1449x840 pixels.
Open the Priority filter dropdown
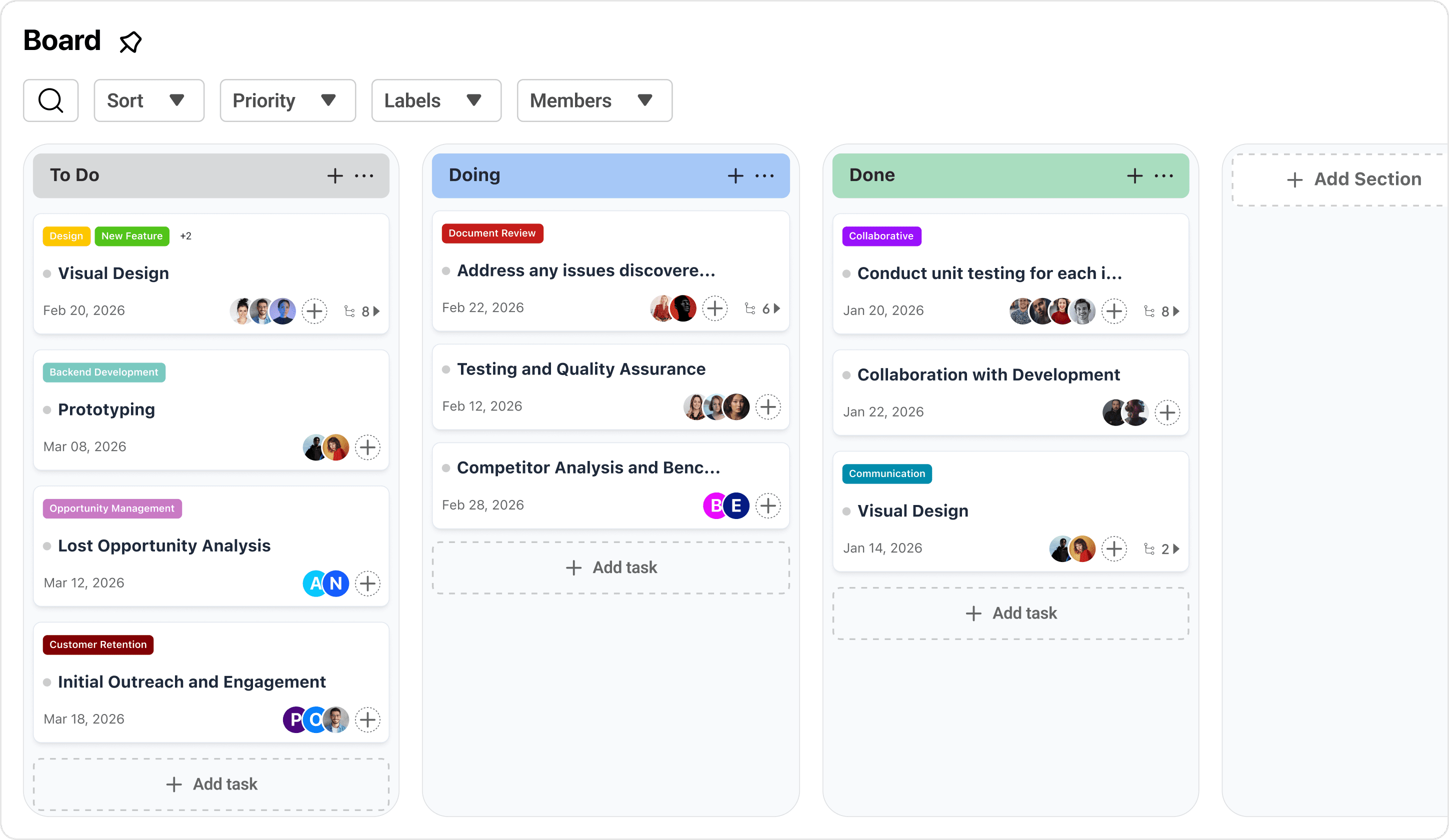[x=287, y=100]
